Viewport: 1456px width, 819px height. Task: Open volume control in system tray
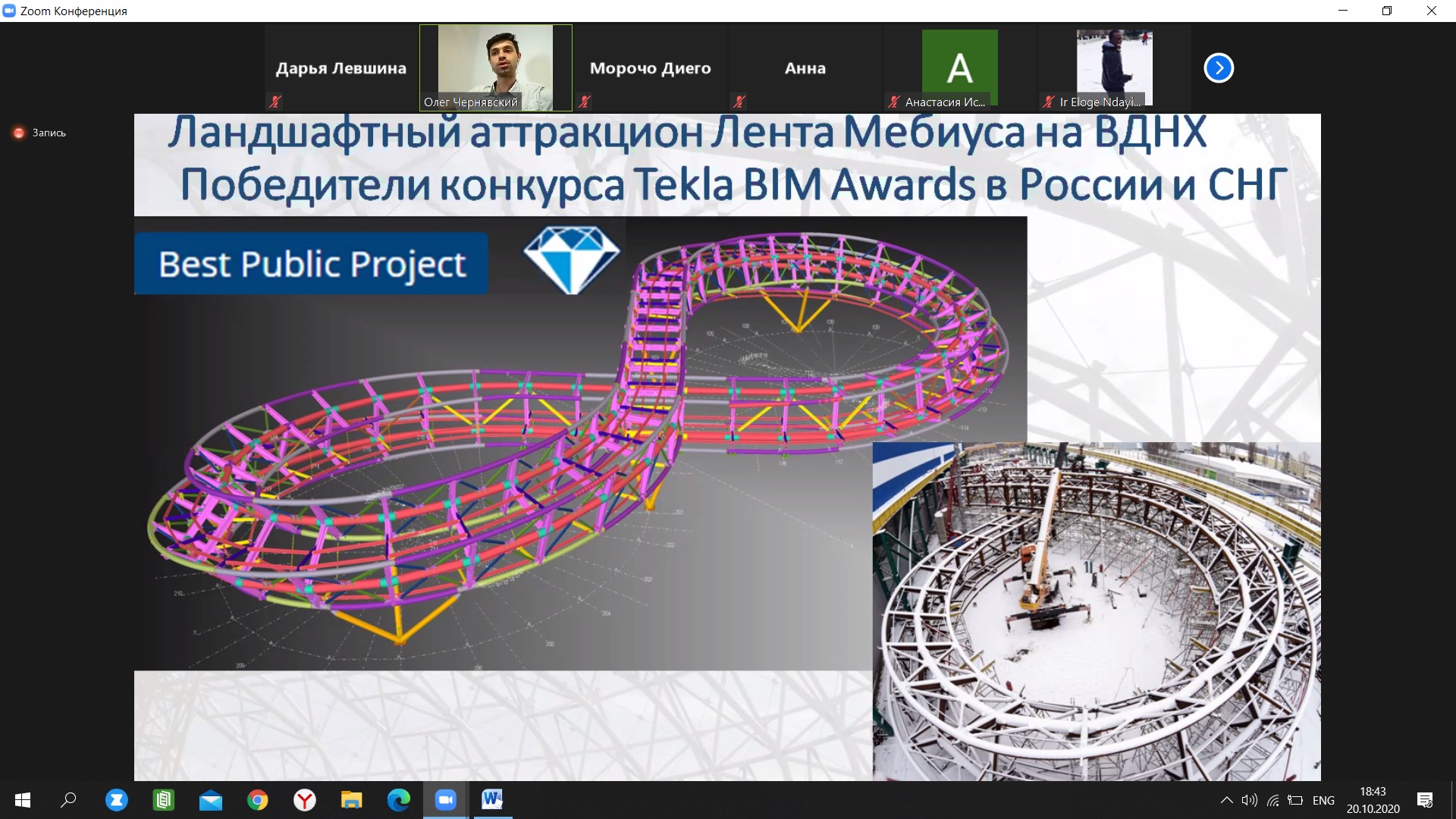pyautogui.click(x=1249, y=800)
